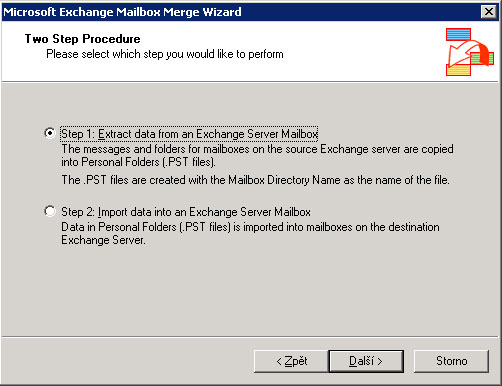Click the 'Step 2: Import data into an Exchange Server Mailbox' label
Screen dimensions: 502x386
pos(186,212)
